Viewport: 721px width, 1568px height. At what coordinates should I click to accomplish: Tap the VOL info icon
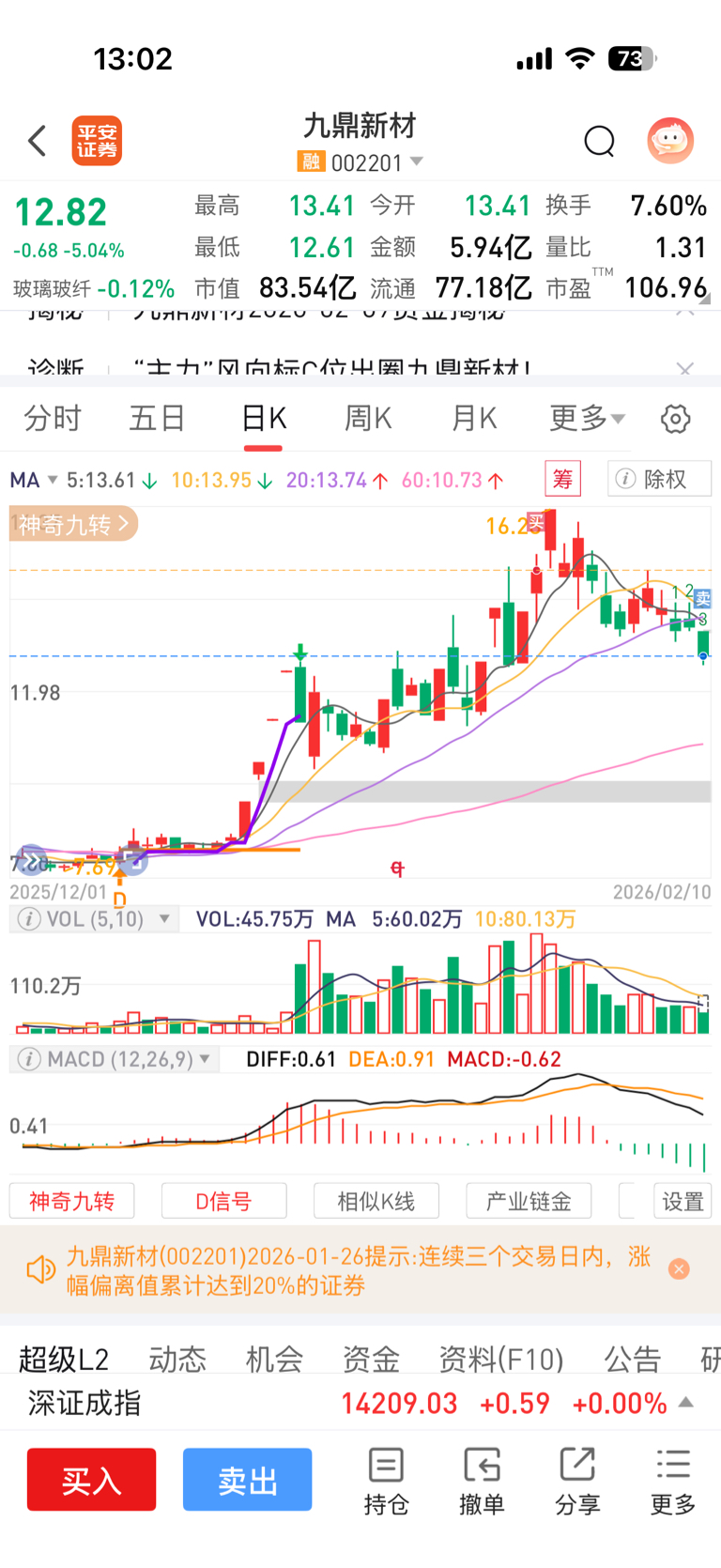[29, 919]
